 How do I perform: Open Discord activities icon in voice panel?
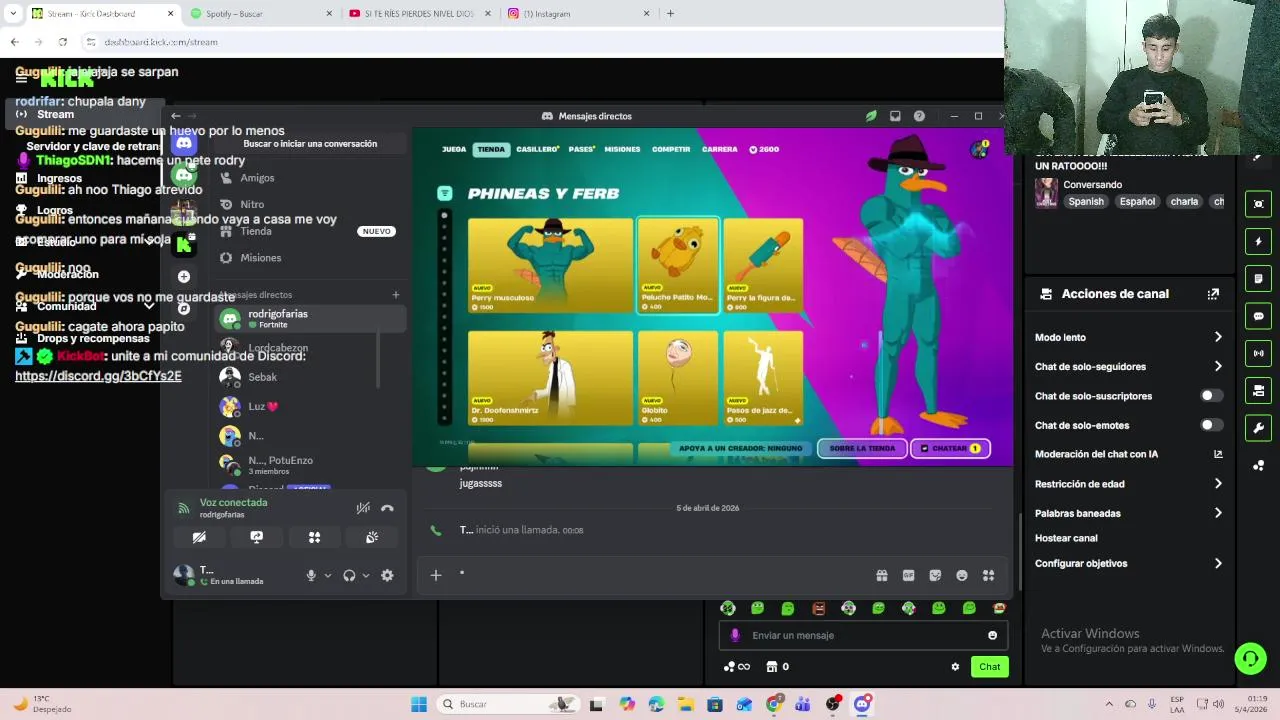click(x=314, y=537)
